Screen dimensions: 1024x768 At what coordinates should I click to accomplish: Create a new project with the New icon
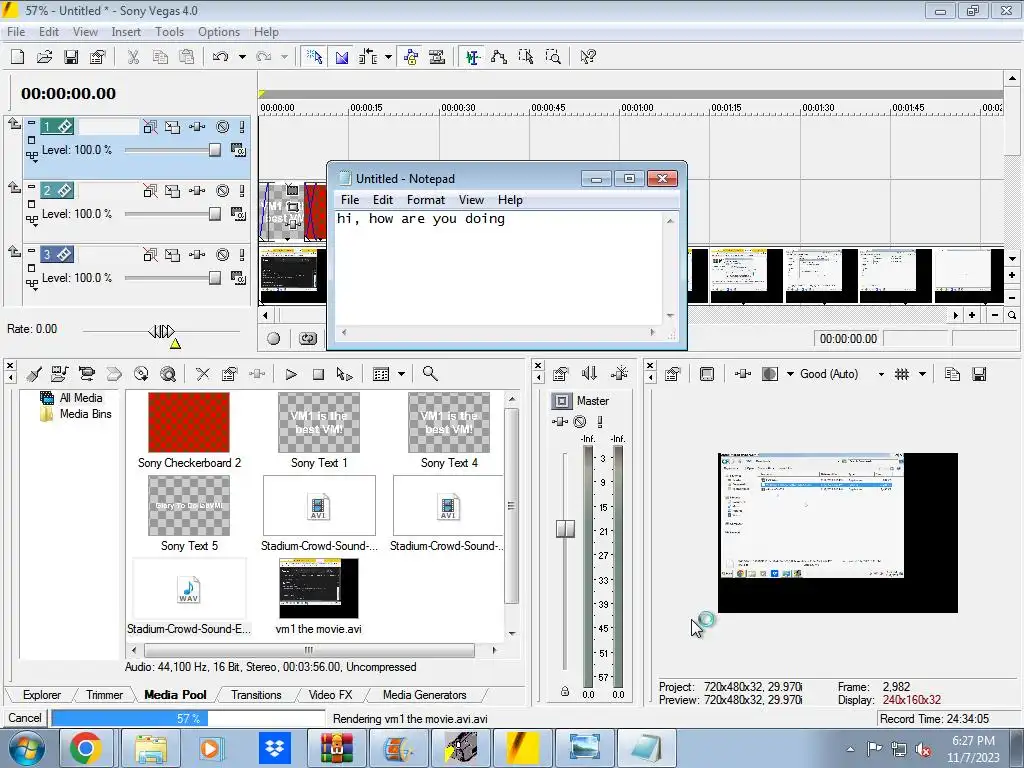coord(18,57)
